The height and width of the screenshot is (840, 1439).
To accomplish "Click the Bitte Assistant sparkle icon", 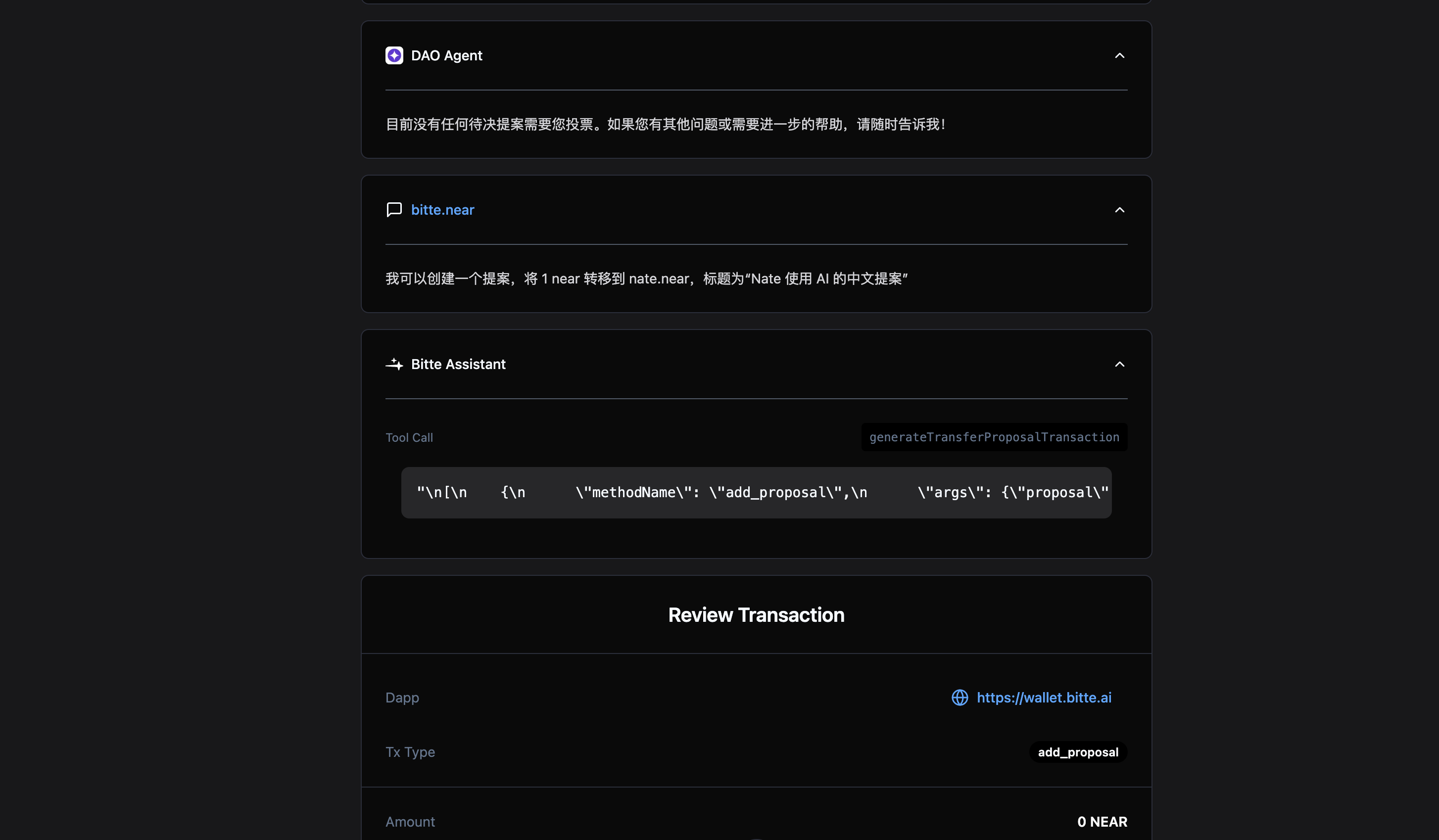I will coord(394,364).
